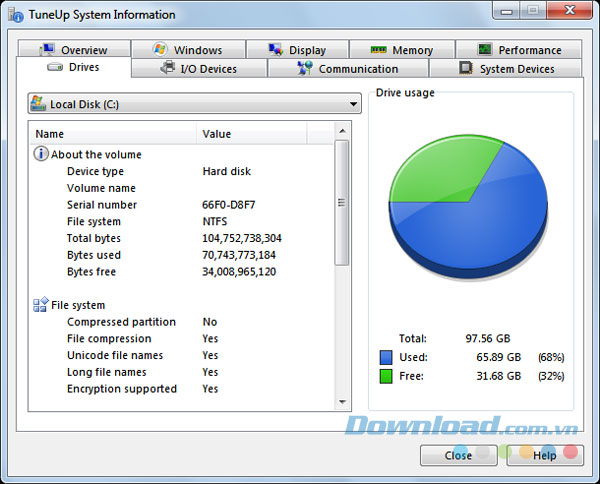
Task: Click the Display tab monitor icon
Action: point(277,50)
